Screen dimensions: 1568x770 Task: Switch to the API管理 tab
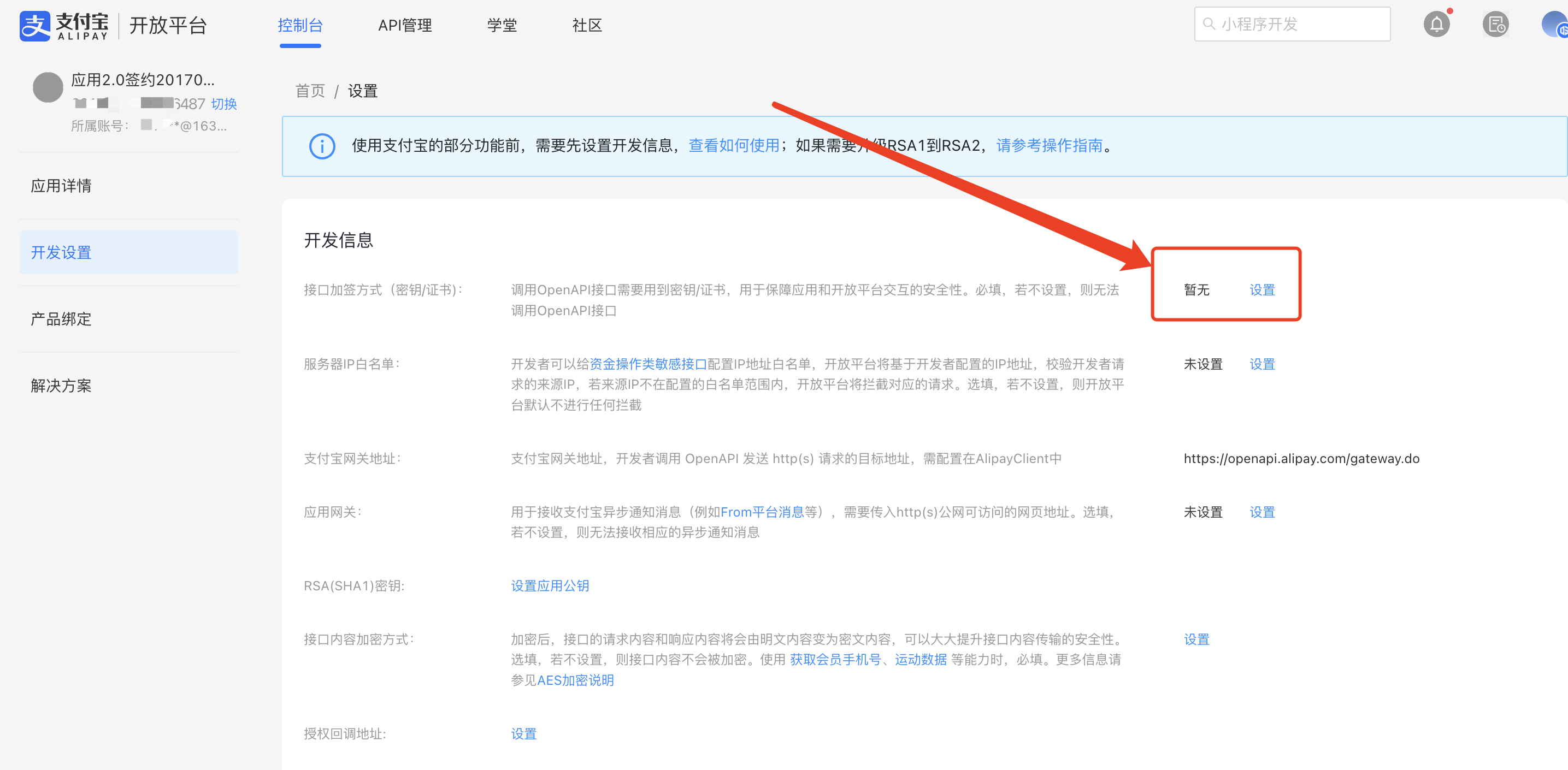[405, 26]
